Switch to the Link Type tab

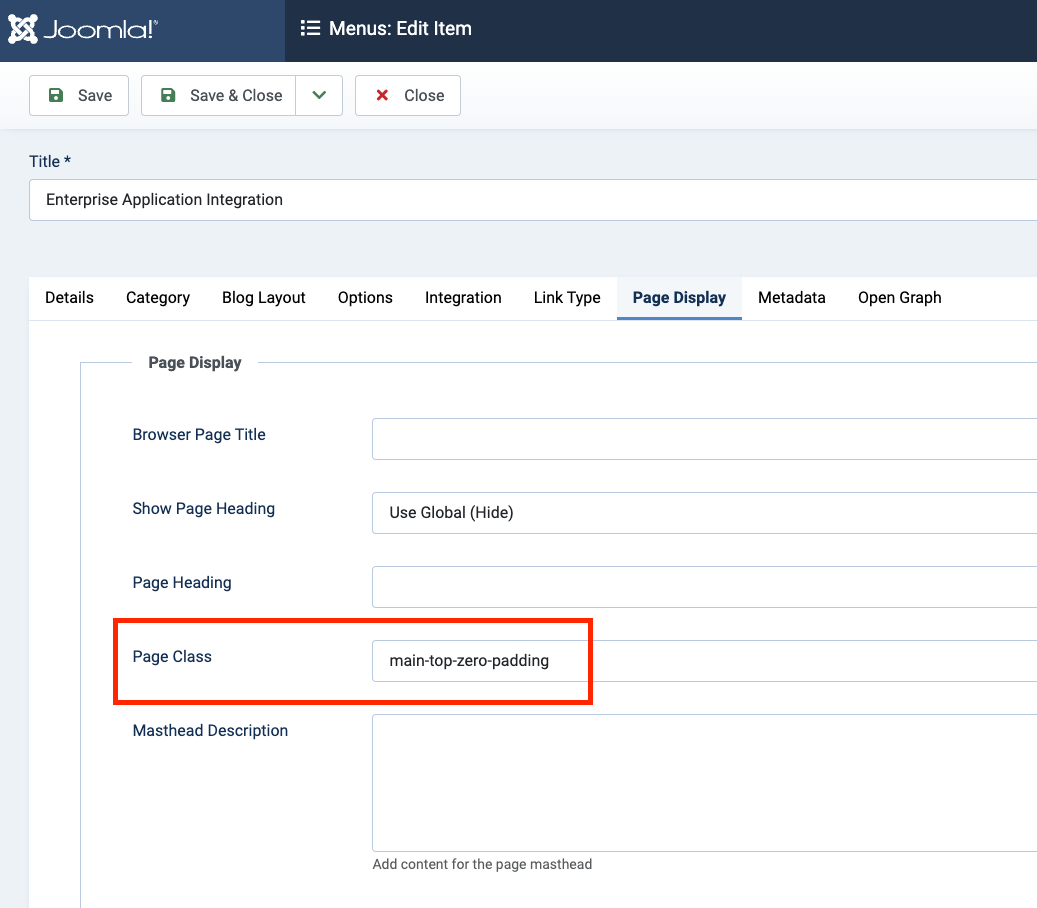pos(567,298)
